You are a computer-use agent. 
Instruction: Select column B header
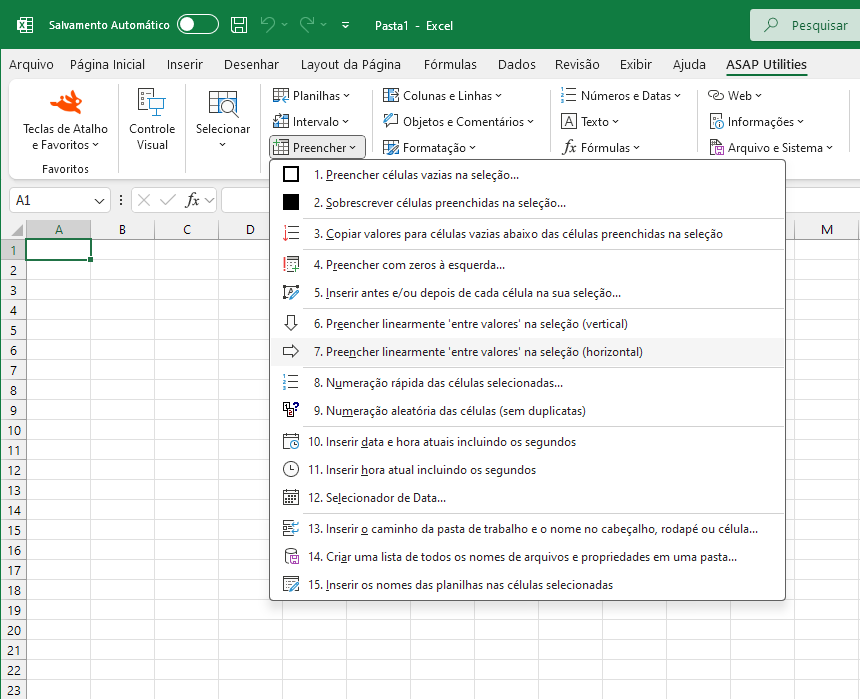(x=122, y=229)
